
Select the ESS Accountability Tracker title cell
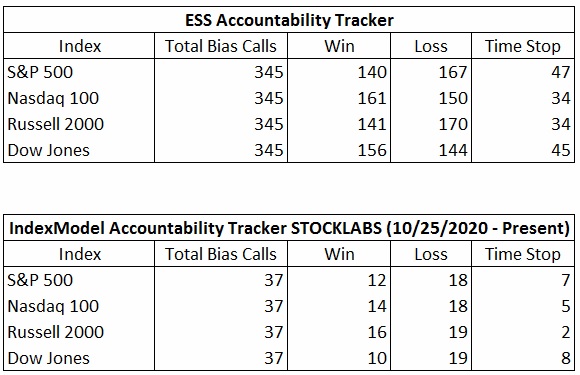[x=289, y=20]
